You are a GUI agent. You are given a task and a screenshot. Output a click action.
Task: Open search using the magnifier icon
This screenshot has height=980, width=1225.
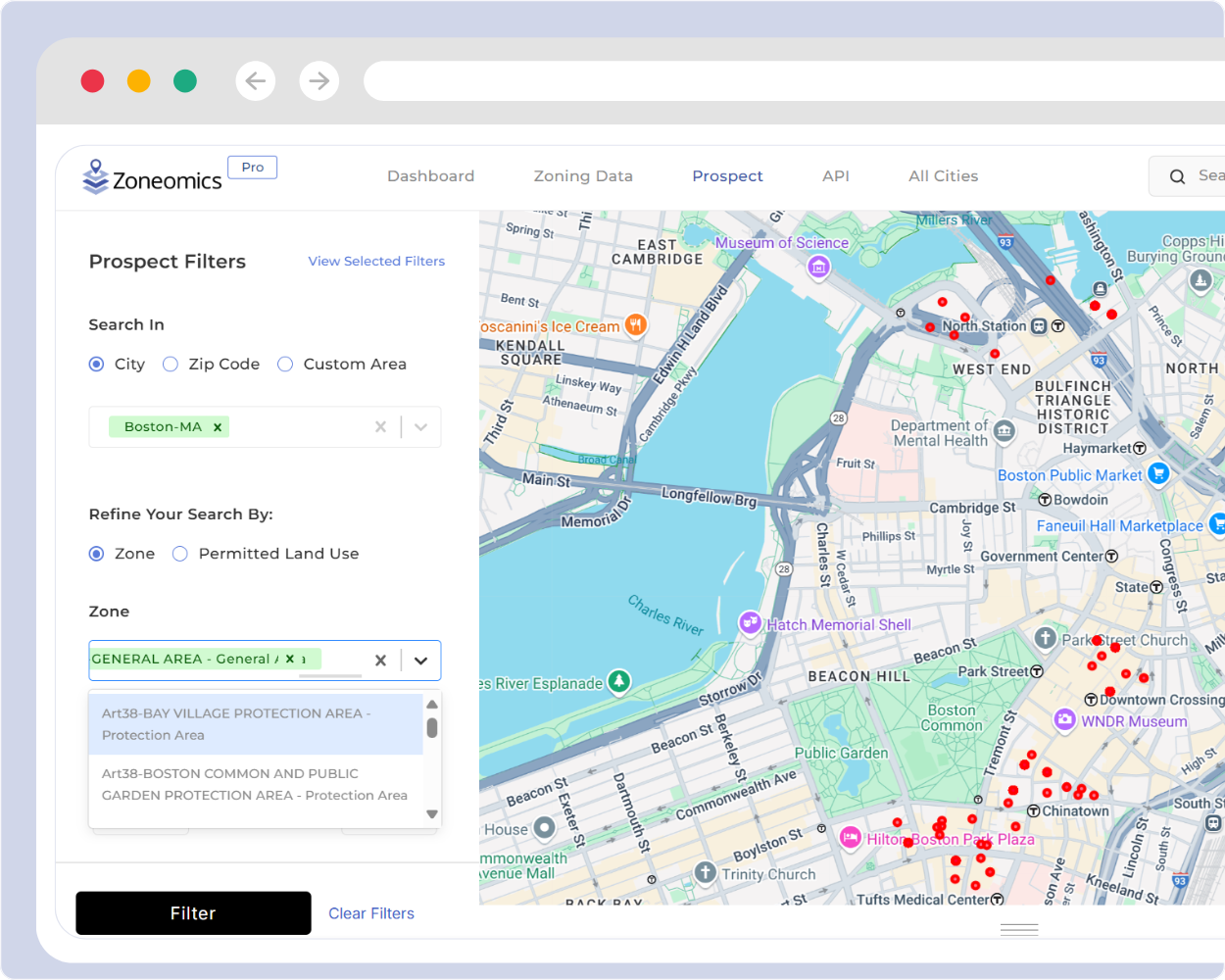[x=1177, y=176]
